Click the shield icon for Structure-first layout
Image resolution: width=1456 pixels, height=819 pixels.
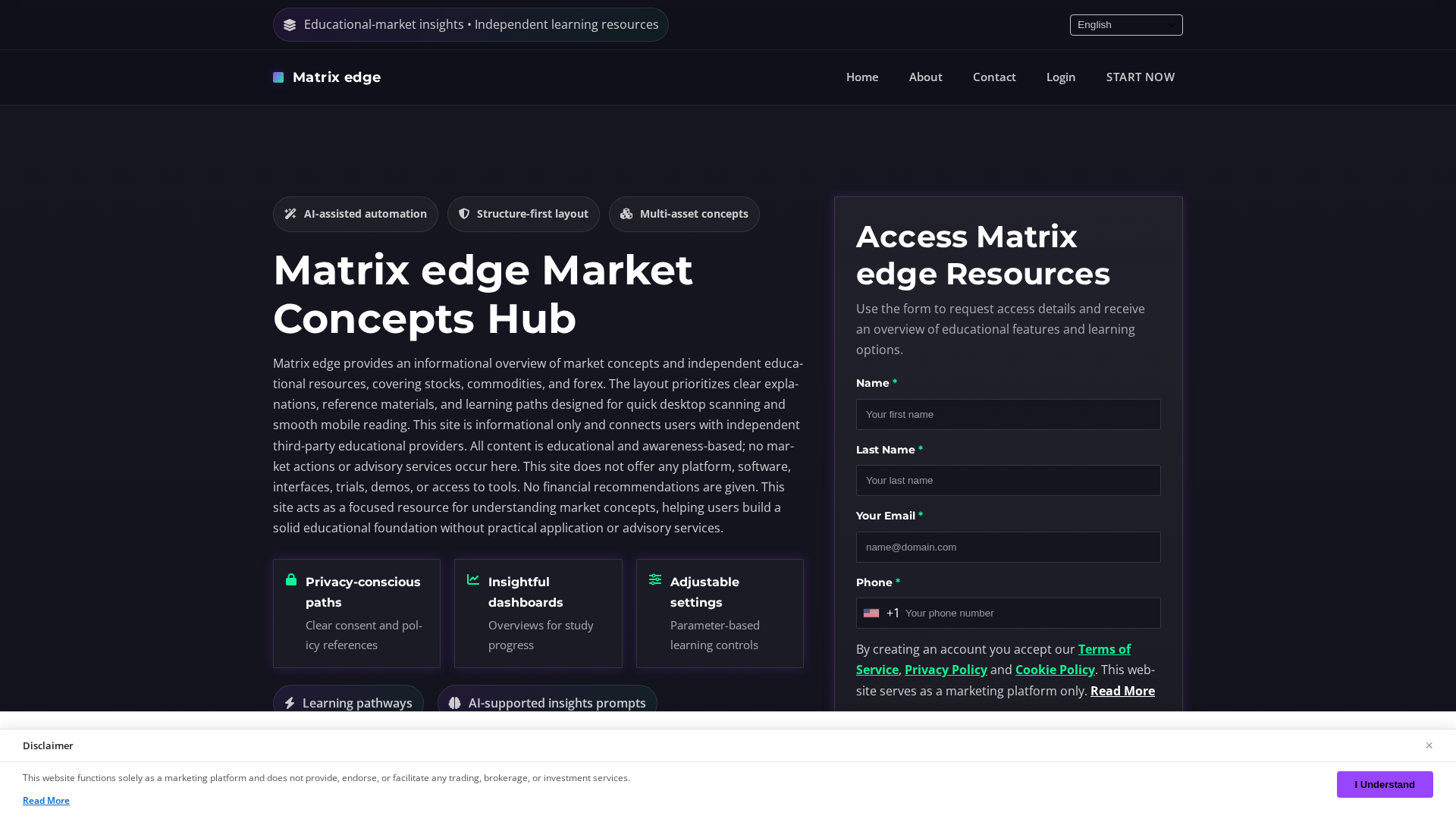(464, 214)
